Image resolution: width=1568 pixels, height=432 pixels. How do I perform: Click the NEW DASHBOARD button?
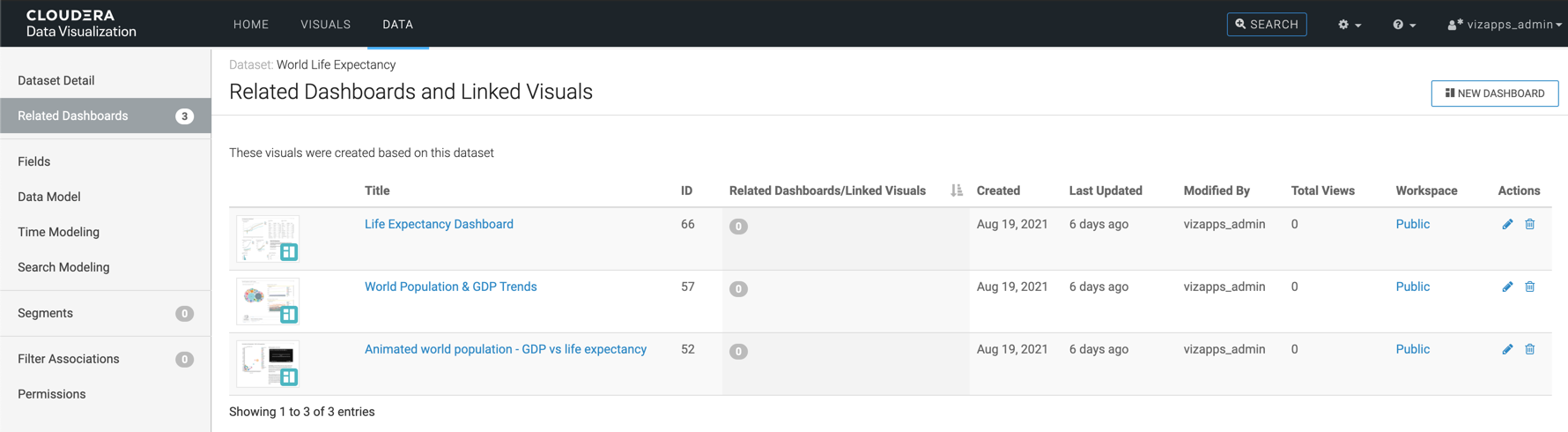click(x=1494, y=93)
